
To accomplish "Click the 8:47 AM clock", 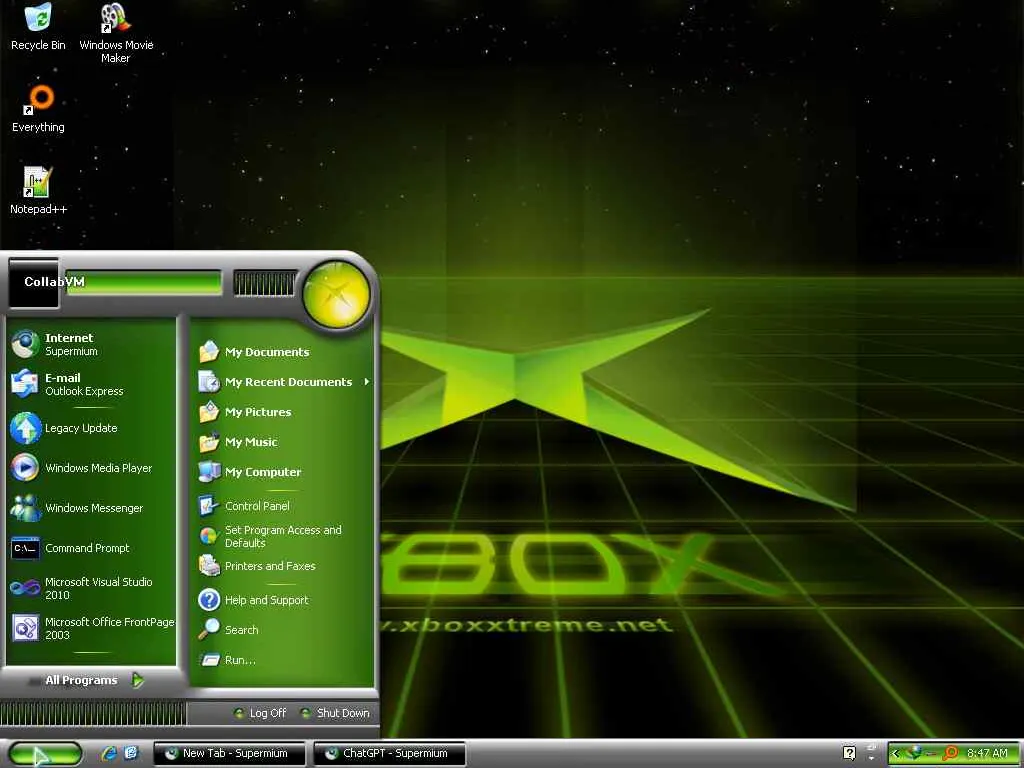I will (x=987, y=754).
